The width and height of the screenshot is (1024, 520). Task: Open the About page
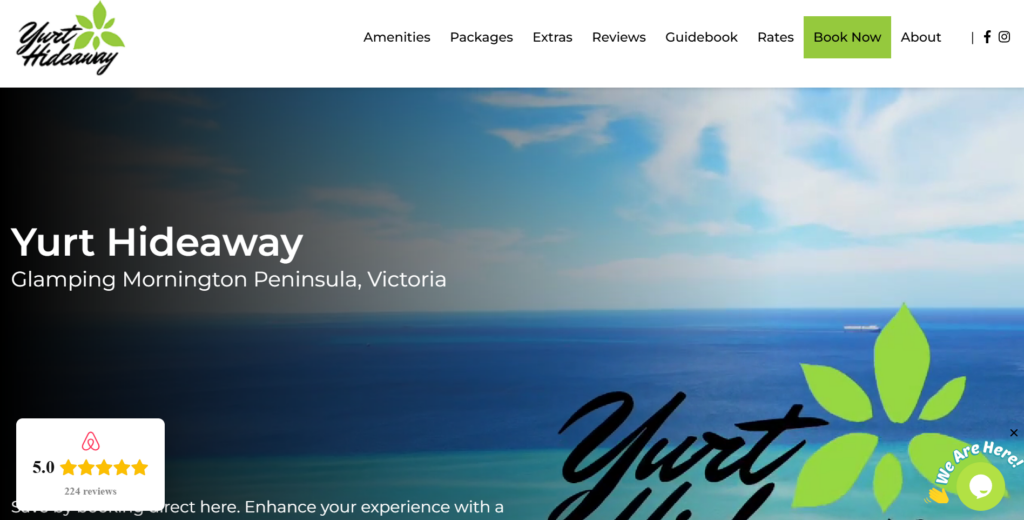coord(921,37)
